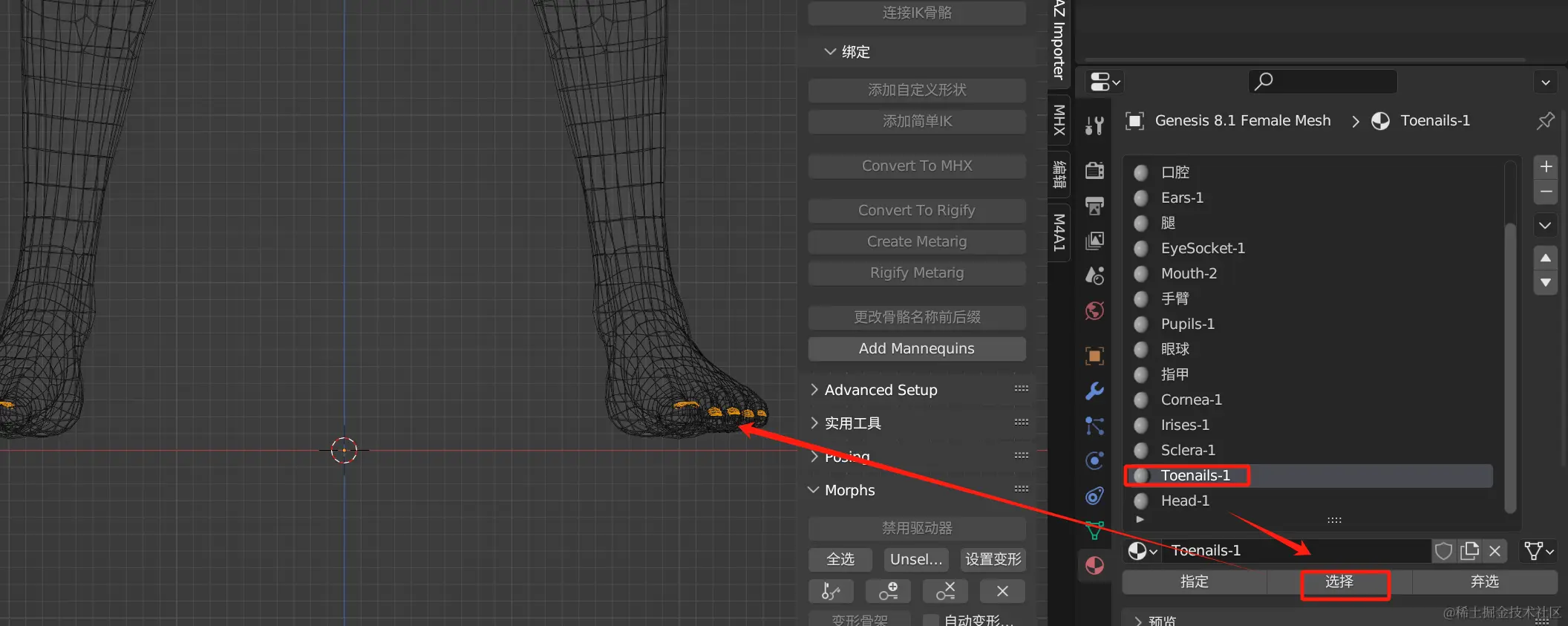Open the World properties tab
Screen dimensions: 1568x626
tap(1094, 310)
